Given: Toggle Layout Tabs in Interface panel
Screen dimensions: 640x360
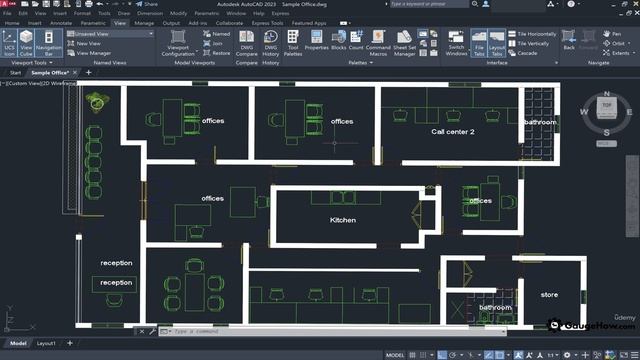Looking at the screenshot, I should [496, 43].
